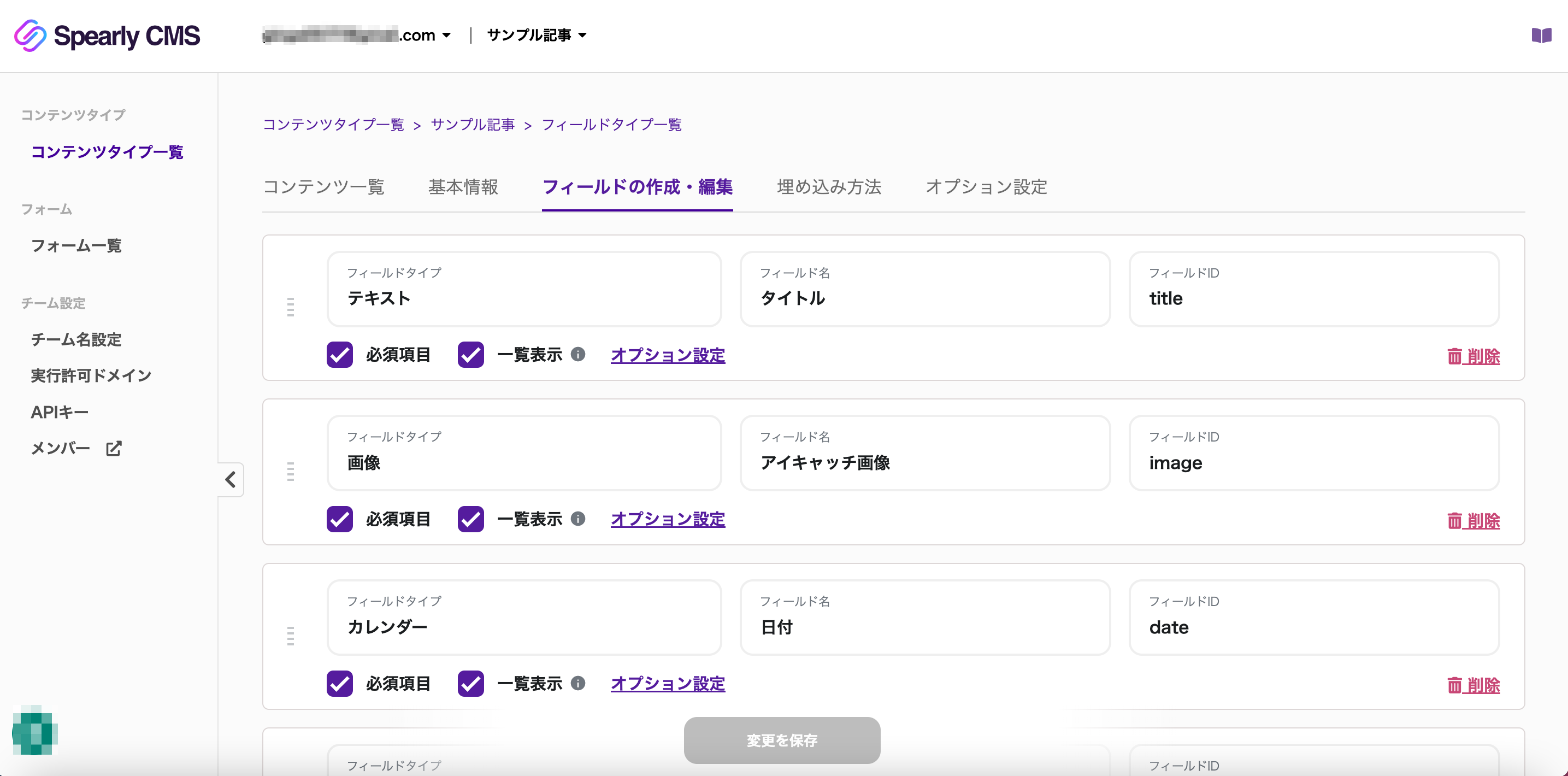Open APIキー in the sidebar
The image size is (1568, 776).
pos(60,412)
